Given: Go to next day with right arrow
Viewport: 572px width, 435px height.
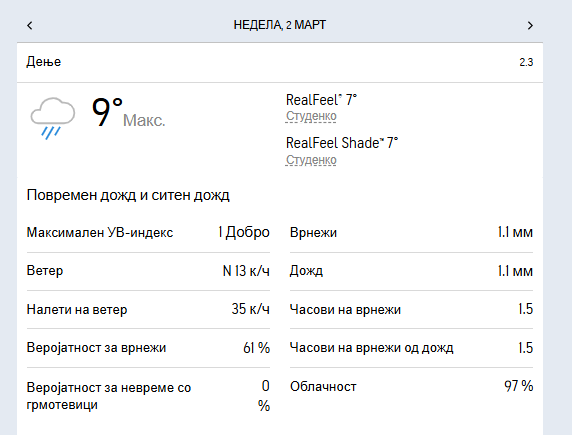Looking at the screenshot, I should pos(530,25).
